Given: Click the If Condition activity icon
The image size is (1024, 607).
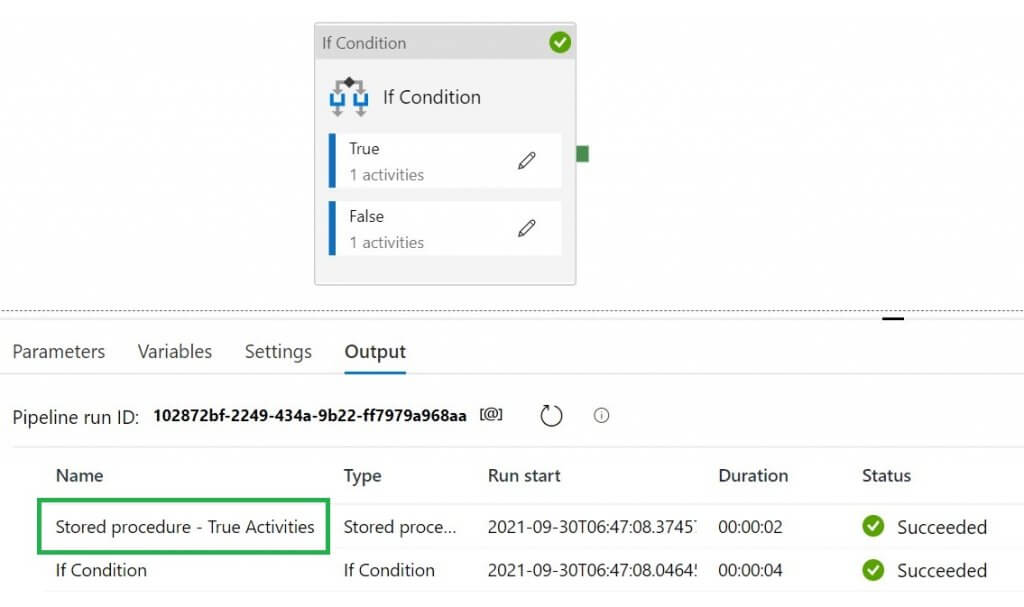Looking at the screenshot, I should tap(349, 97).
